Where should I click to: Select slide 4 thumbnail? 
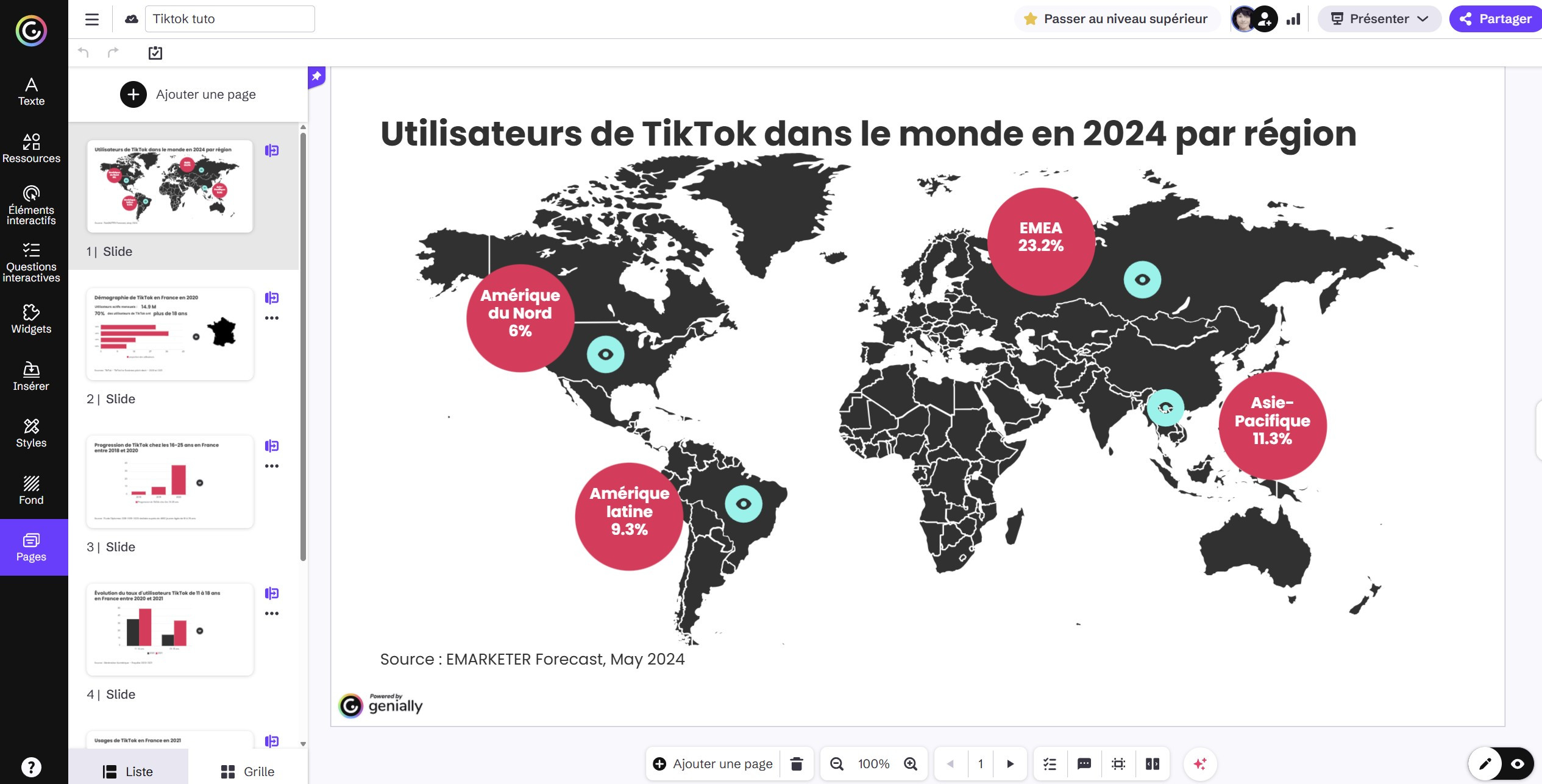[x=170, y=629]
